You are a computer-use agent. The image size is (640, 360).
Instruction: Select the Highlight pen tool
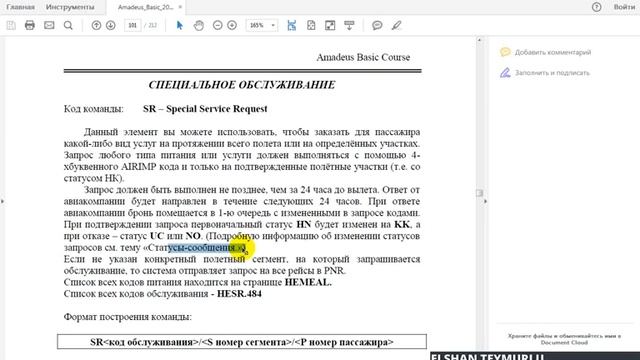pyautogui.click(x=396, y=25)
